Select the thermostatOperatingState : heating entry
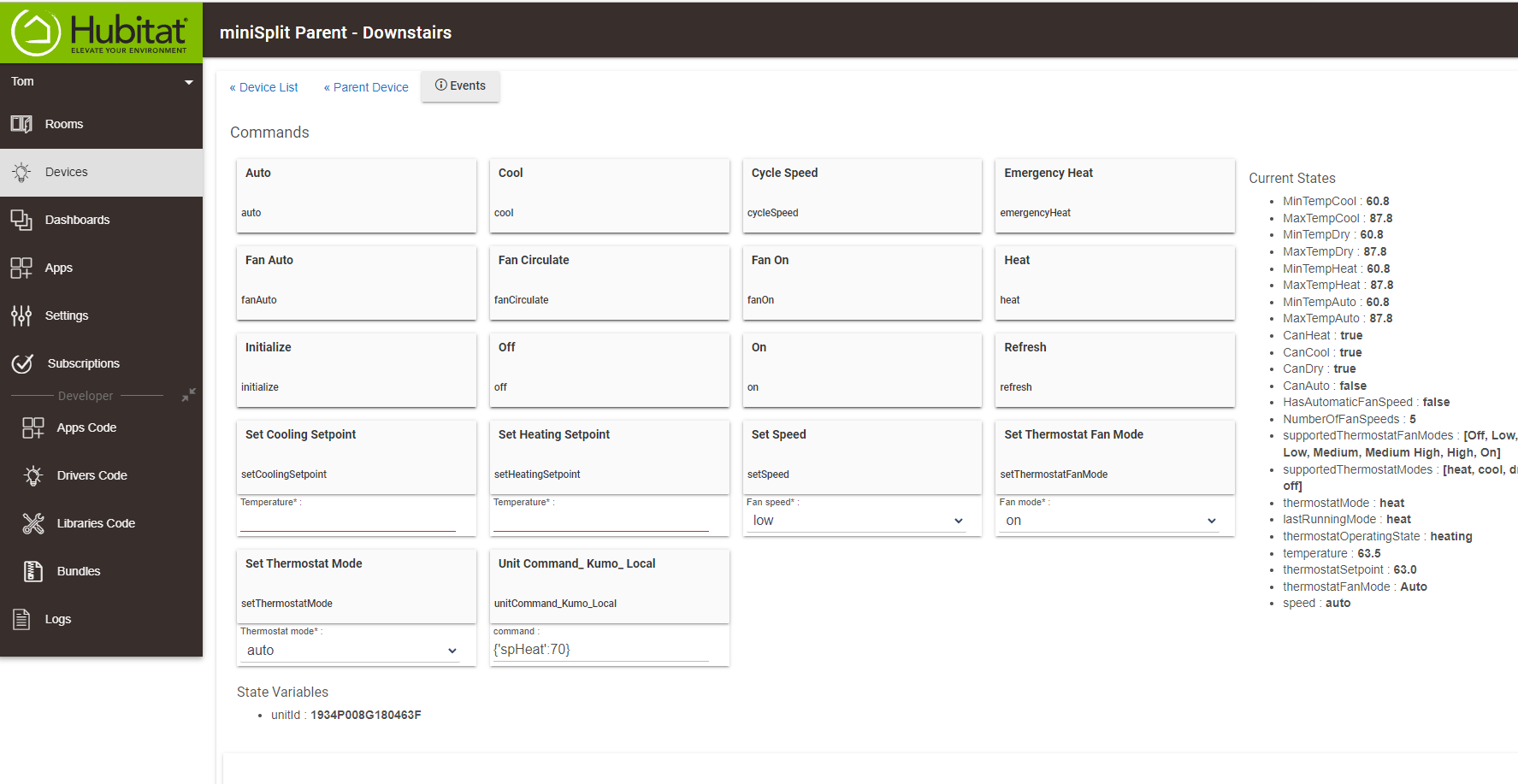The height and width of the screenshot is (784, 1518). tap(1378, 536)
